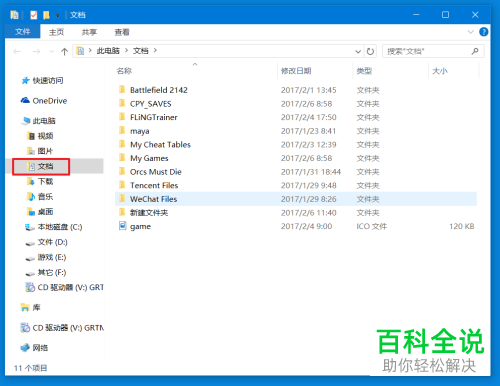Image resolution: width=500 pixels, height=386 pixels.
Task: Click the Tencent Files folder icon
Action: click(122, 185)
